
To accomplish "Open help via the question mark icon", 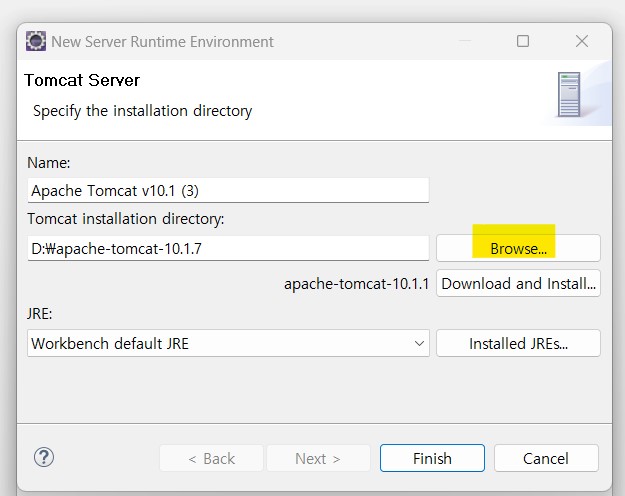I will [x=44, y=457].
